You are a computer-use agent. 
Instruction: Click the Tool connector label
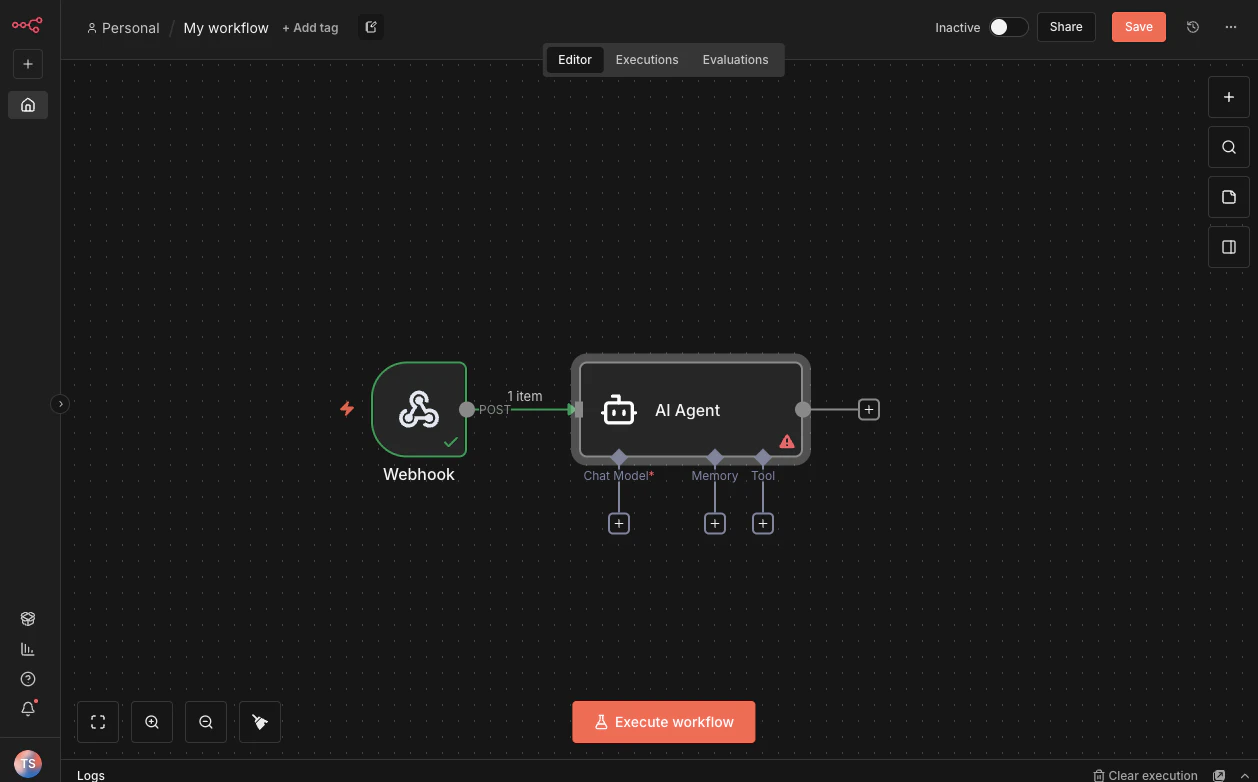(763, 476)
